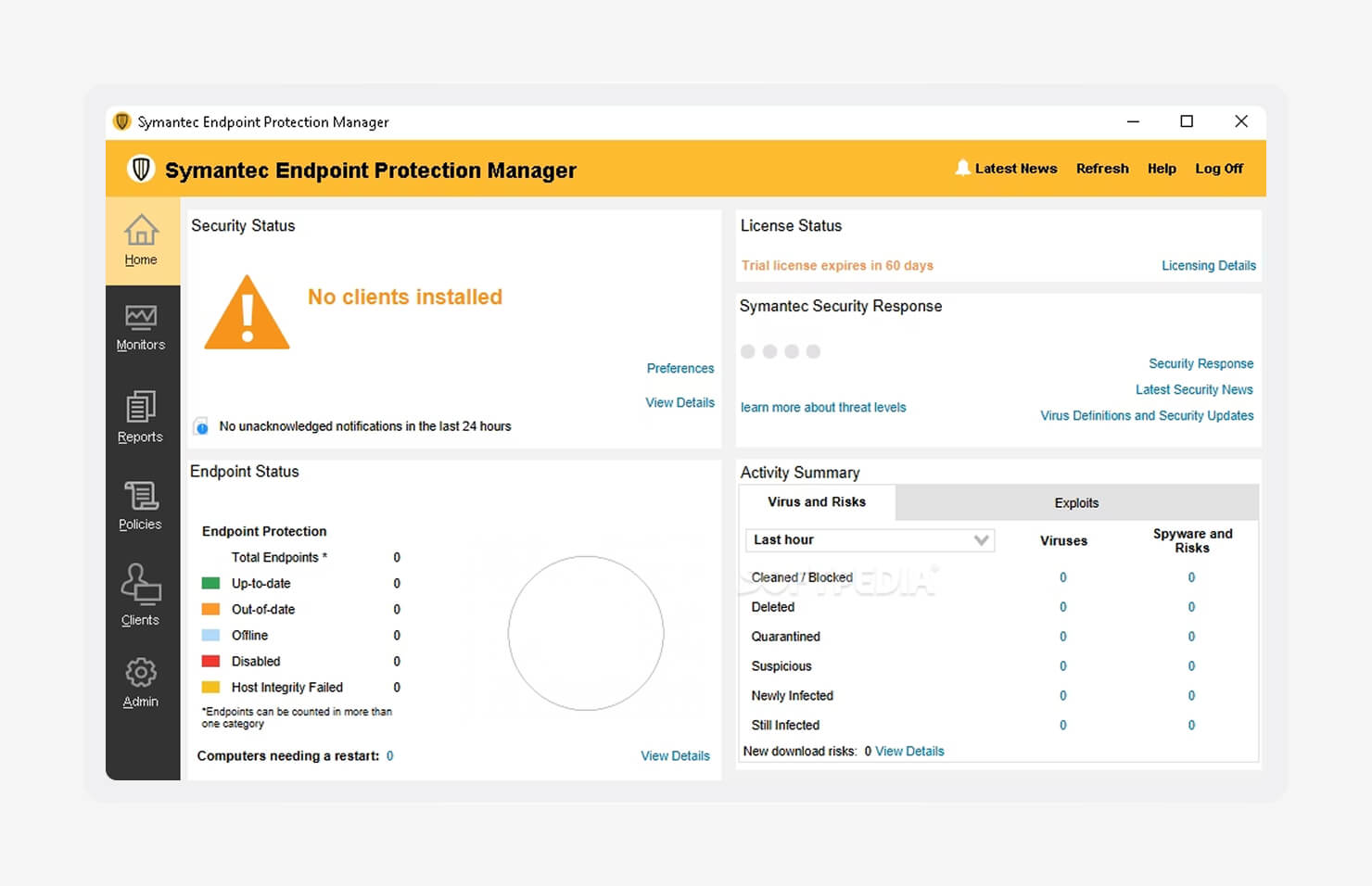Click the red Disabled color swatch
Screen dimensions: 1372x886
211,661
